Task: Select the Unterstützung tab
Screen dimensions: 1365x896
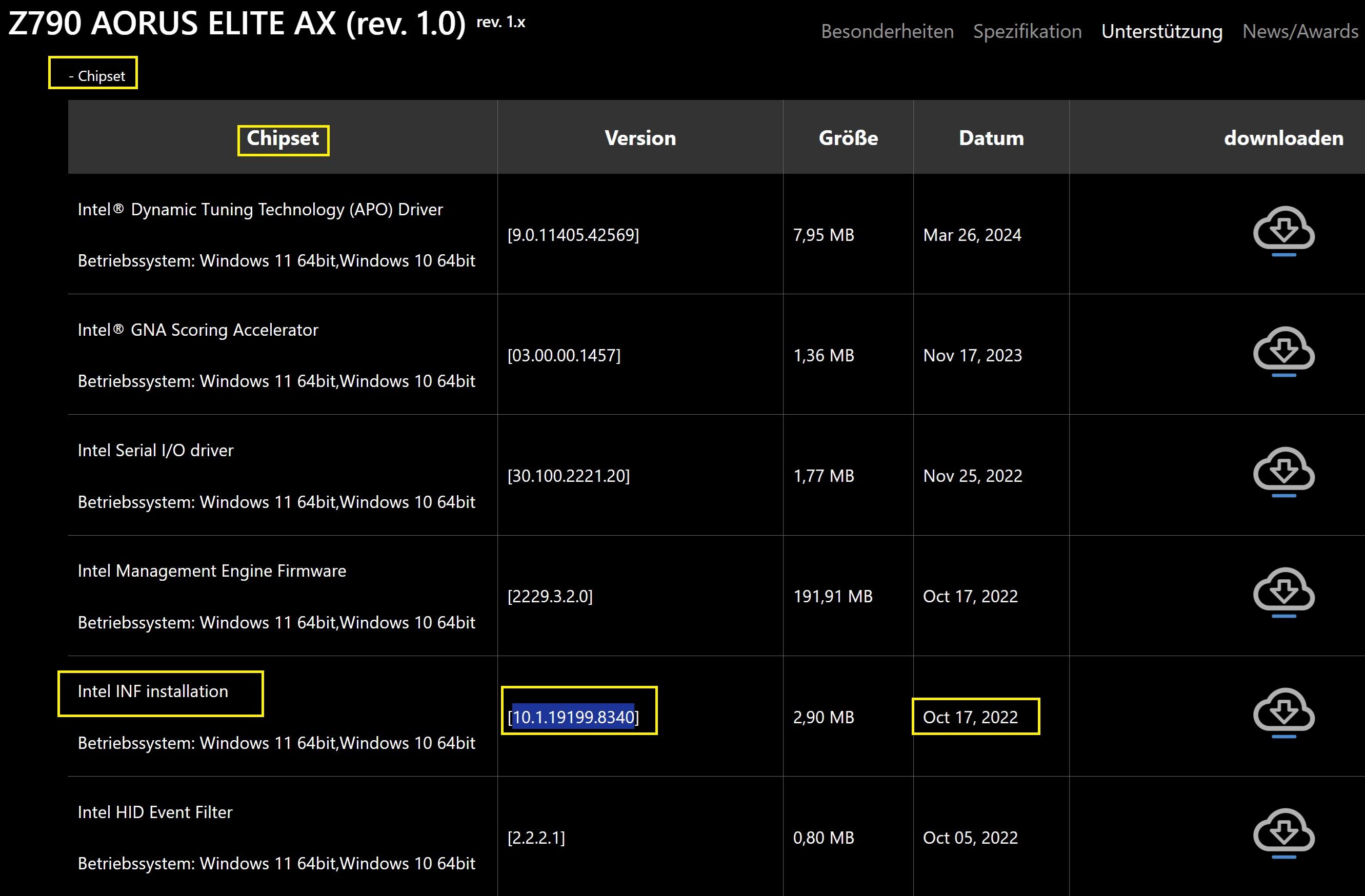Action: [x=1161, y=31]
